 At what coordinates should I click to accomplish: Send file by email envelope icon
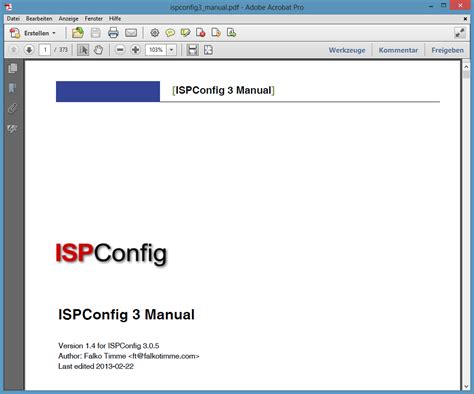click(x=131, y=33)
